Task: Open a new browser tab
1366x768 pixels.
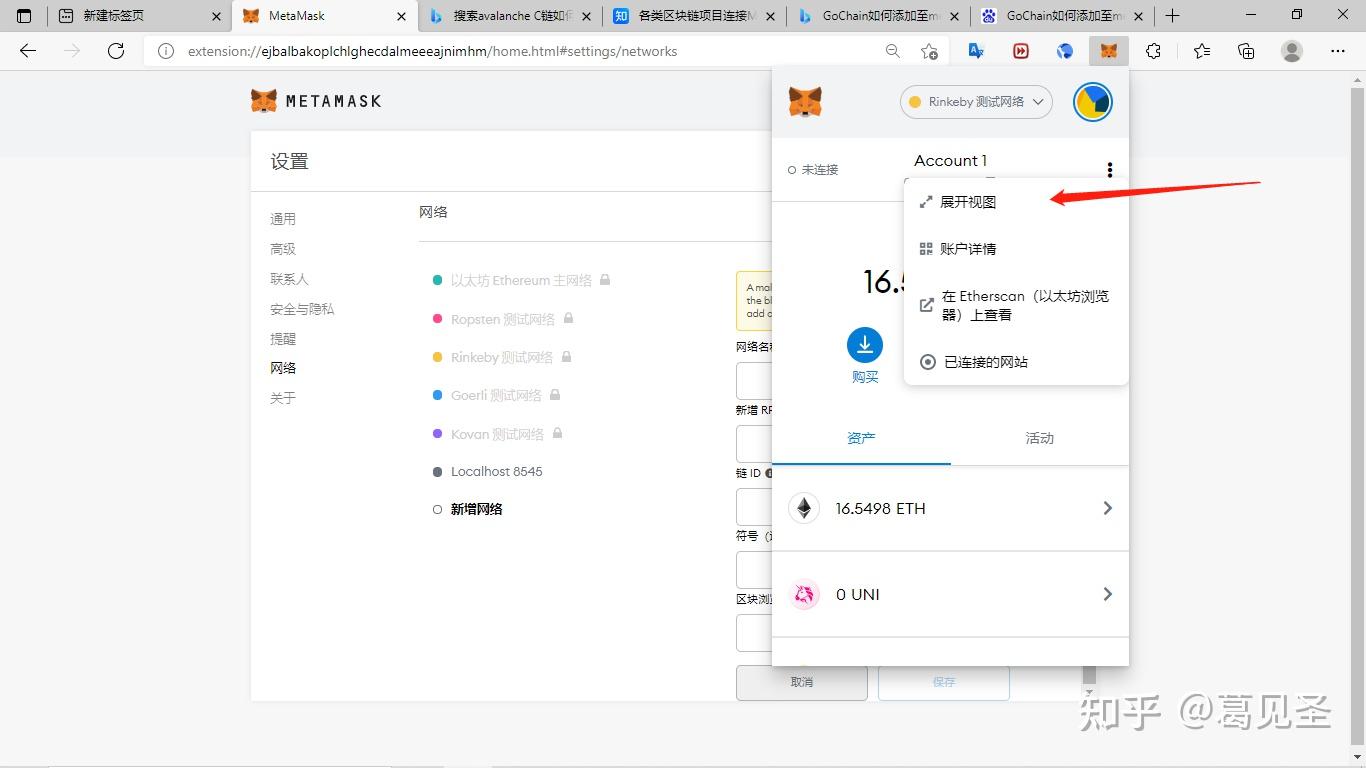Action: tap(1173, 16)
